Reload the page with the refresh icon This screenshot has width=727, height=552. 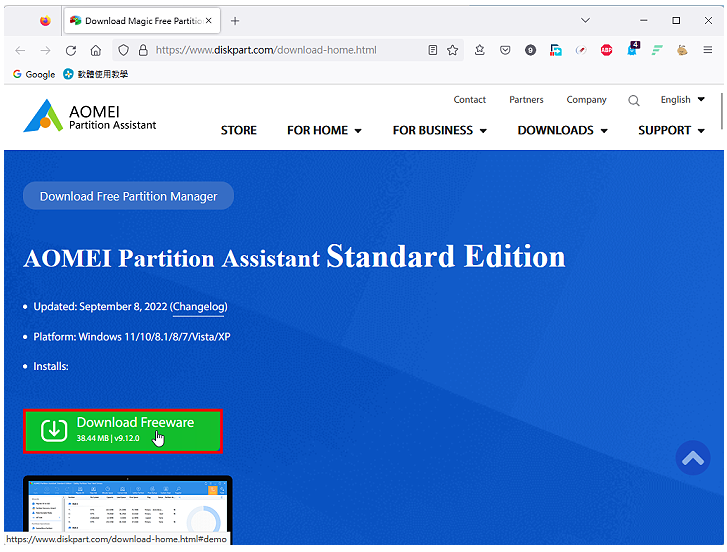point(70,50)
